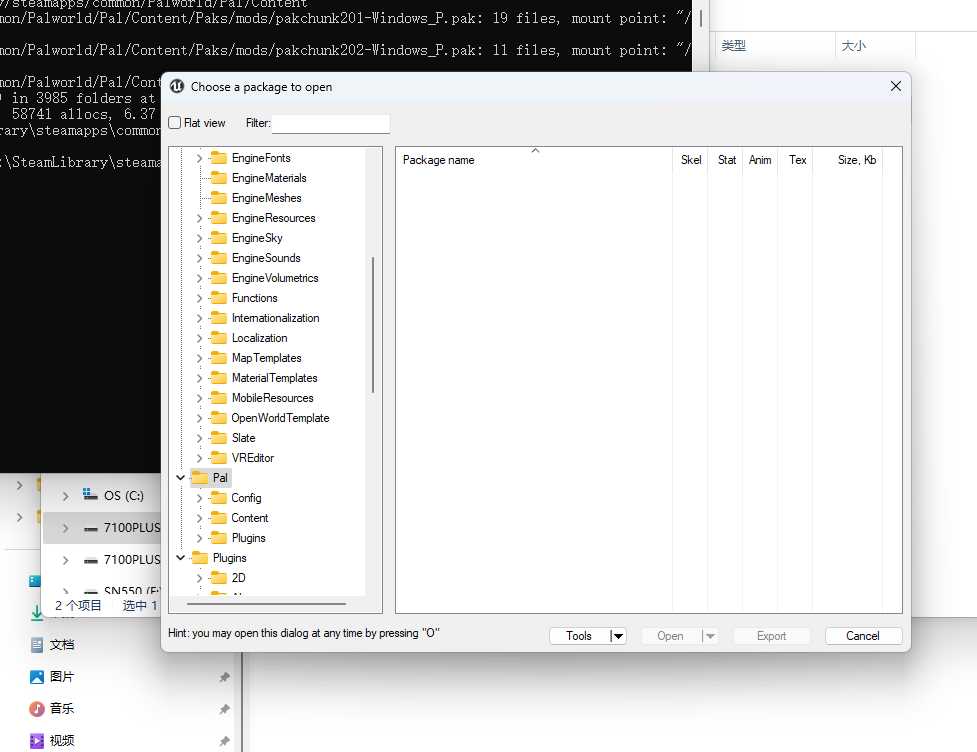Select the Localization folder in tree
Image resolution: width=977 pixels, height=752 pixels.
pos(259,338)
